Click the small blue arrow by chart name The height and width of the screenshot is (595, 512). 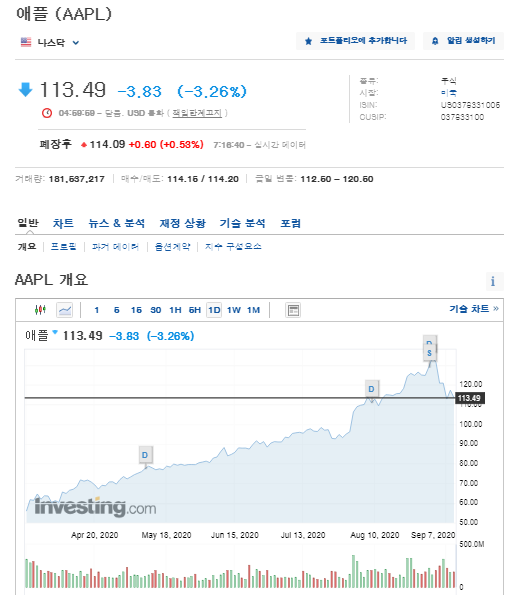[55, 332]
